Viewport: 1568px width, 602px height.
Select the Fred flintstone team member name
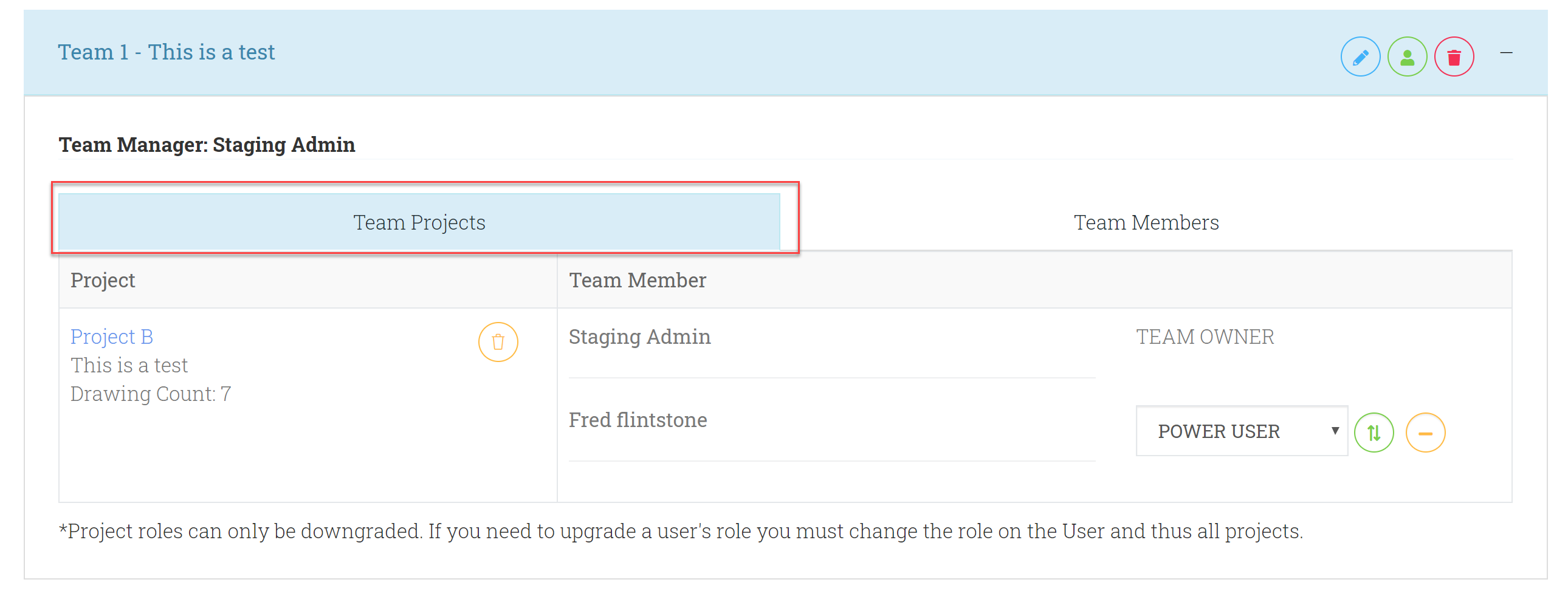(x=638, y=420)
